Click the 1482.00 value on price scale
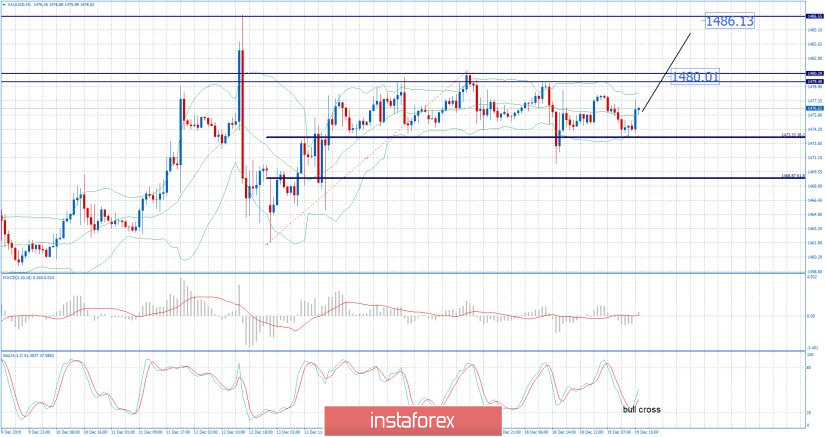This screenshot has height=437, width=825. click(814, 58)
